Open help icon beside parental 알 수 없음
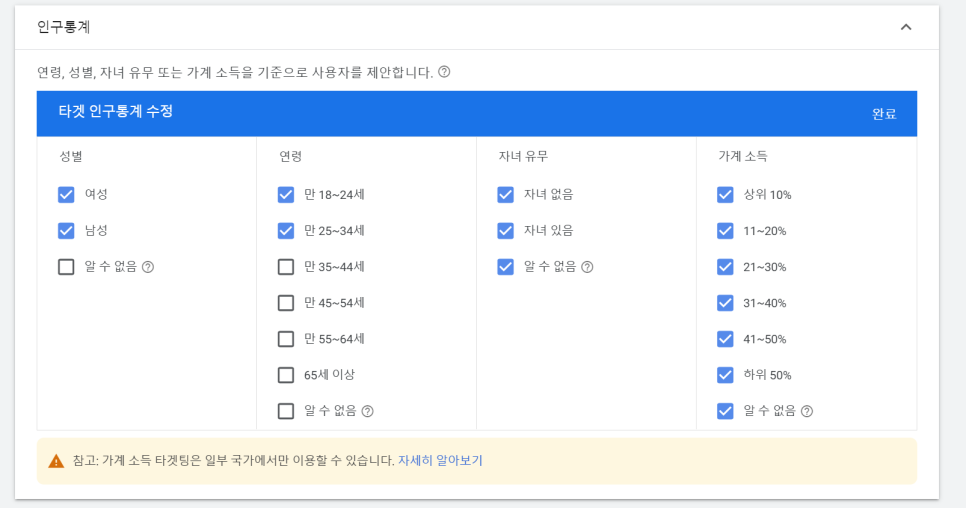The width and height of the screenshot is (966, 508). click(587, 267)
